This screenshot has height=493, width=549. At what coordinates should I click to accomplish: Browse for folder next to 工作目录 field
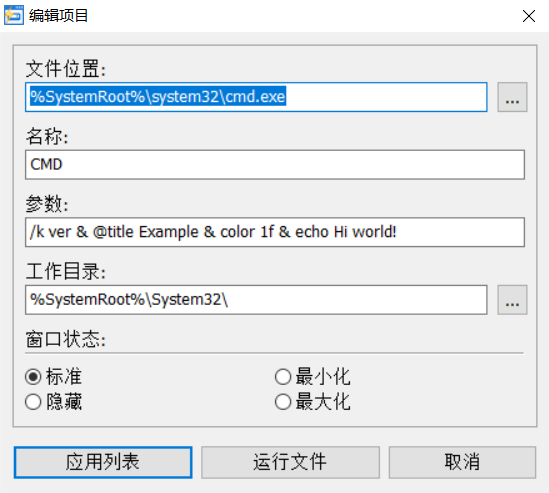pos(512,300)
